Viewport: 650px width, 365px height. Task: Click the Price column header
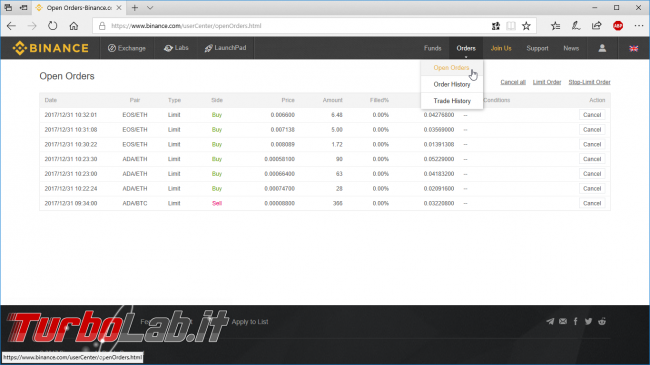point(288,100)
